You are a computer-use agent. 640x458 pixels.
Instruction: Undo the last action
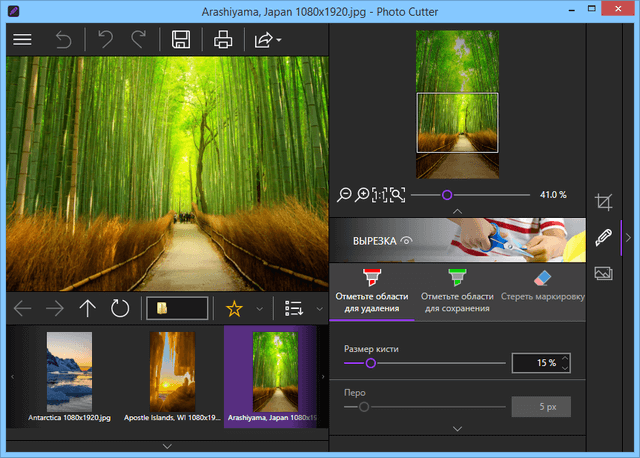(105, 40)
